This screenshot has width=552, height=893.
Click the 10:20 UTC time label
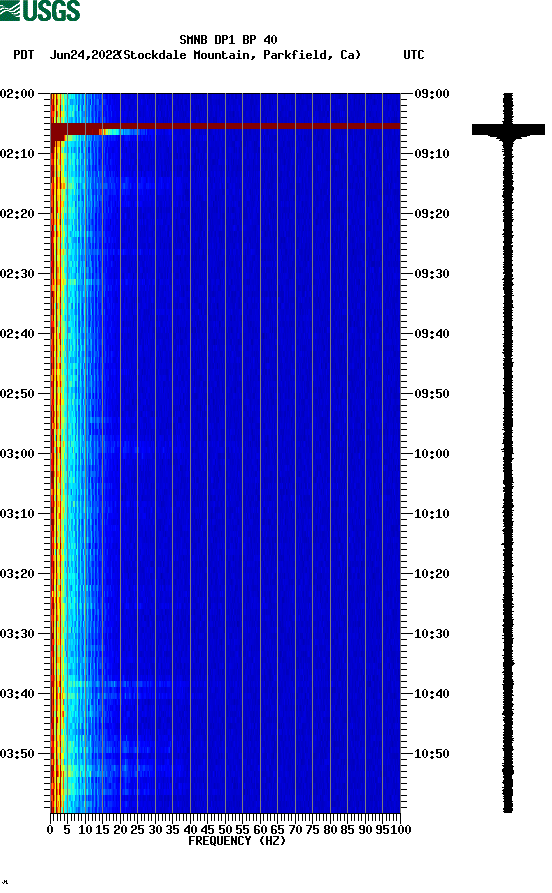click(x=432, y=574)
